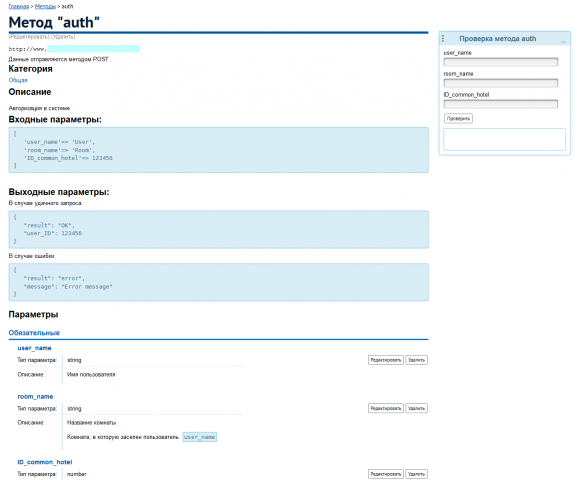Click the Проверить button
577x480 pixels.
pos(458,119)
